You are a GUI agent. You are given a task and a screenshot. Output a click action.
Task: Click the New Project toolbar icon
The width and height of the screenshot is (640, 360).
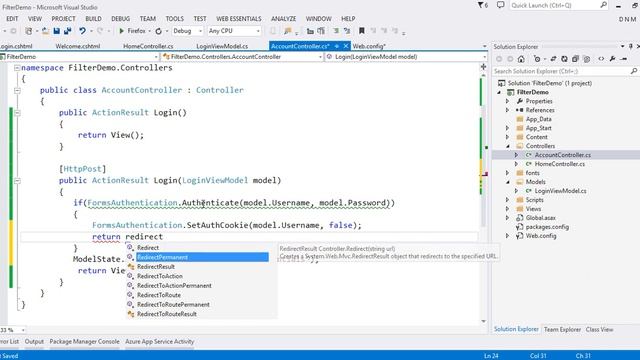[29, 31]
